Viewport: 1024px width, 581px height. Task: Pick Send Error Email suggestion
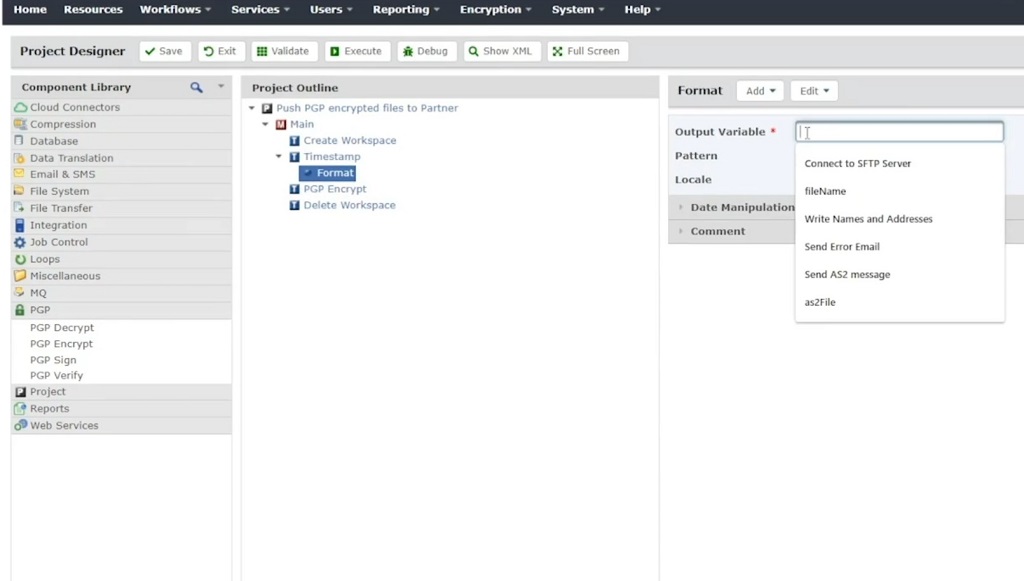click(x=899, y=247)
